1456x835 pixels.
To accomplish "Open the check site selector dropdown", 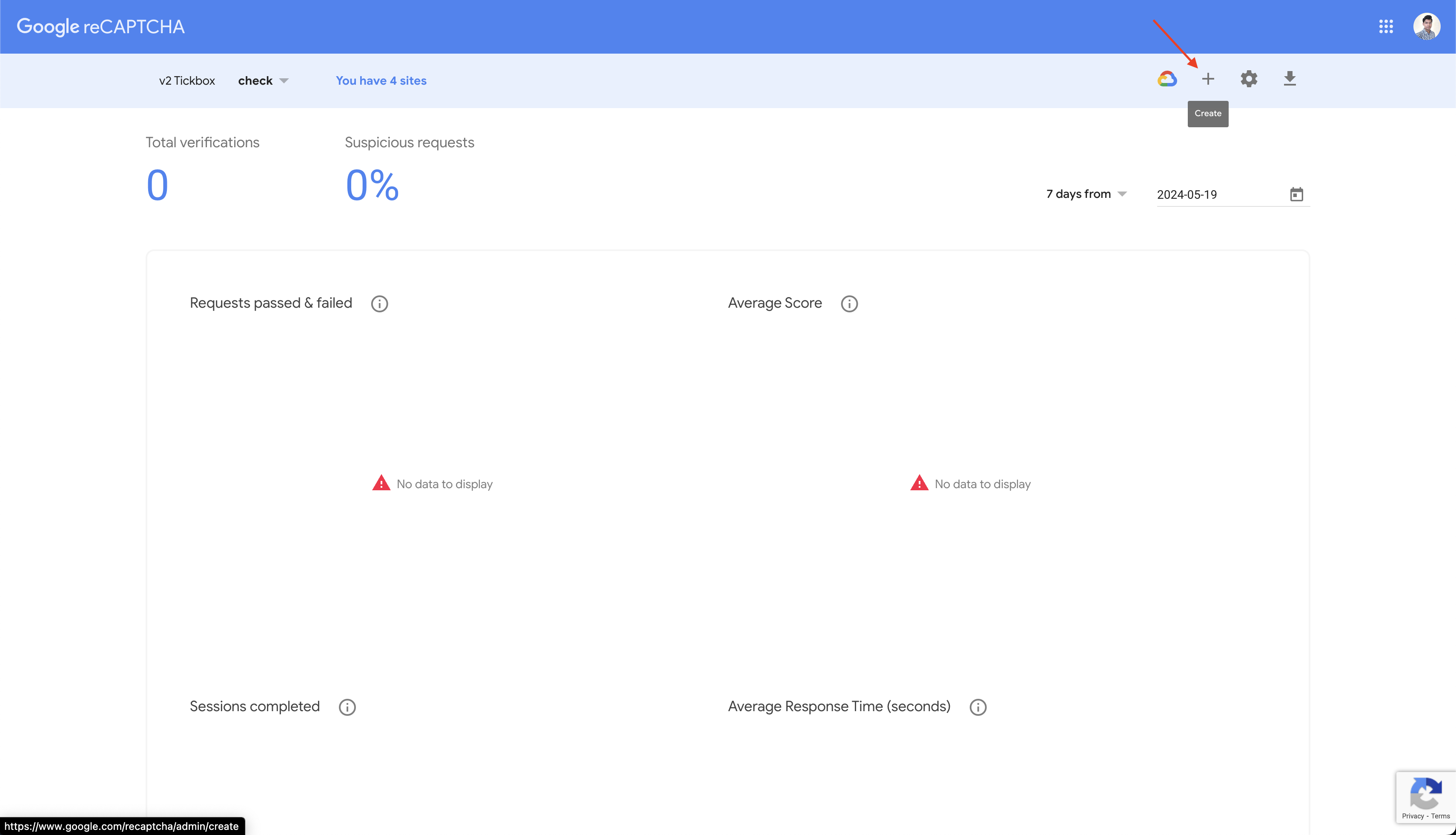I will pyautogui.click(x=256, y=80).
